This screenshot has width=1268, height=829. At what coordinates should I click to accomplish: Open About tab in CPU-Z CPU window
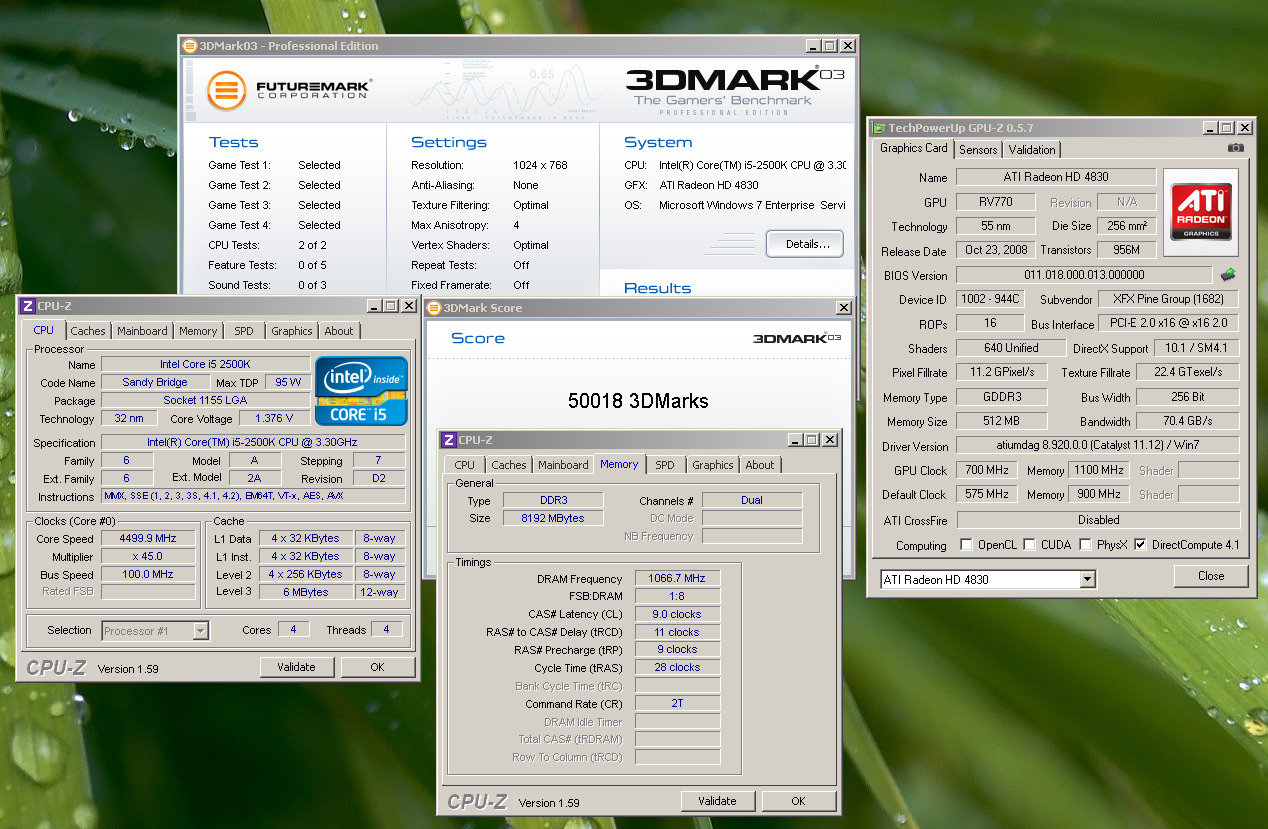(339, 331)
